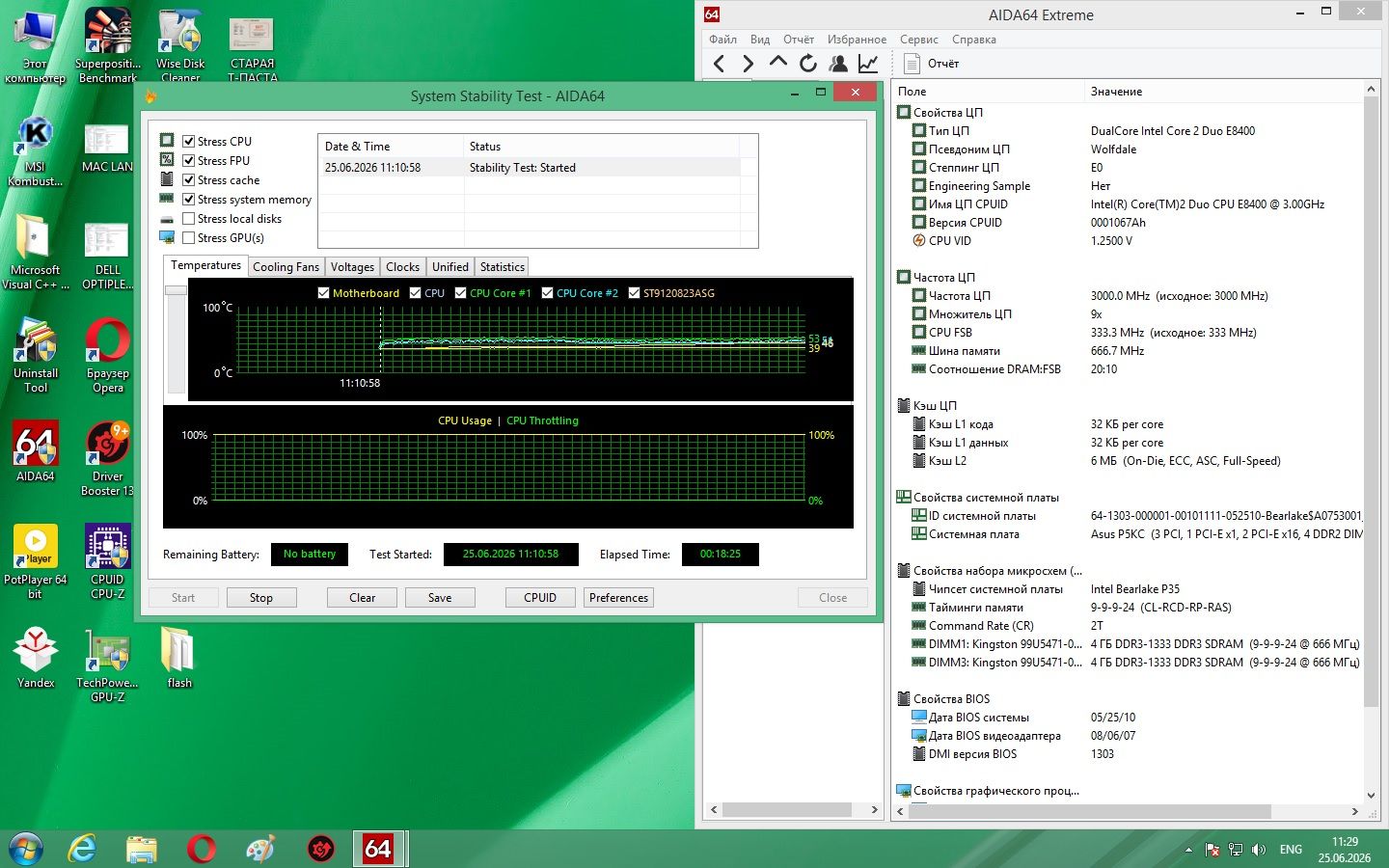Image resolution: width=1389 pixels, height=868 pixels.
Task: Open the Вид menu in AIDA64
Action: (760, 40)
